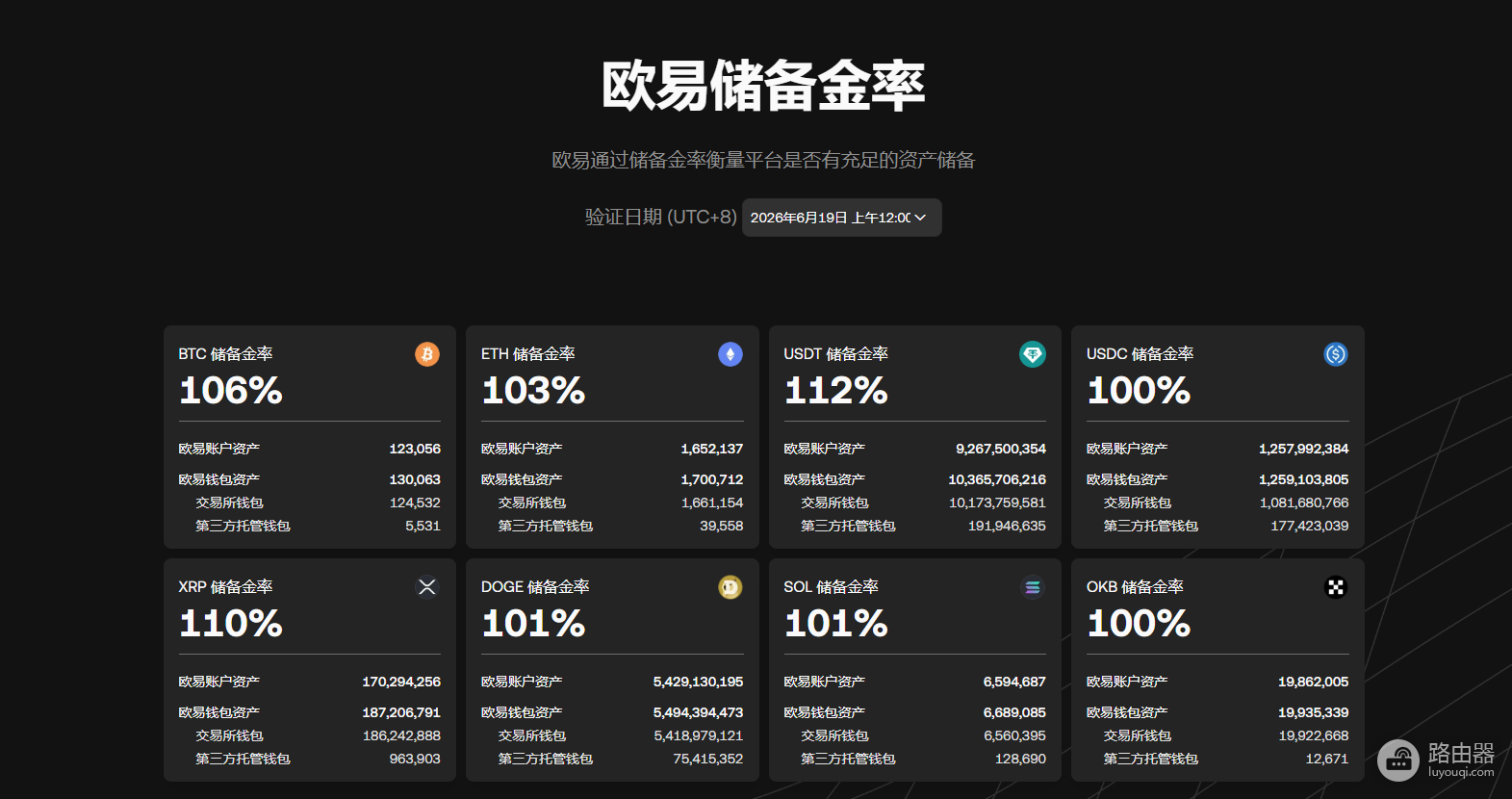Click BTC account assets value 123,056
Image resolution: width=1512 pixels, height=799 pixels.
[x=415, y=449]
